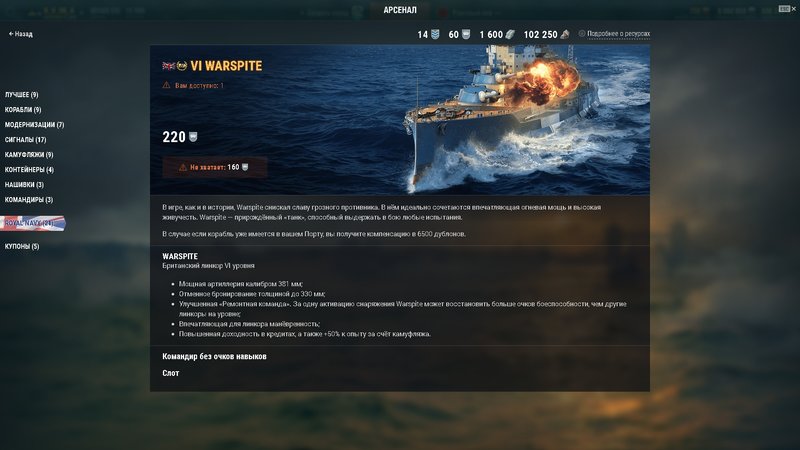Open the Лучшее (9) category
Screen dimensions: 800x450
pyautogui.click(x=21, y=95)
